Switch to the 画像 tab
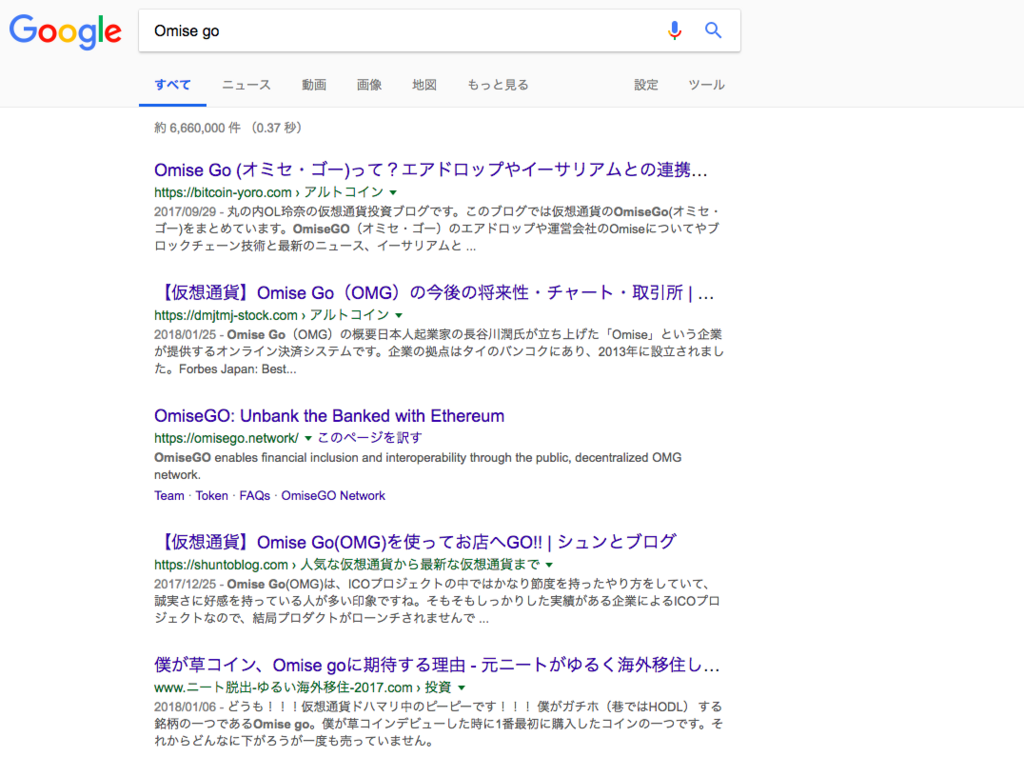The width and height of the screenshot is (1024, 757). click(x=369, y=85)
